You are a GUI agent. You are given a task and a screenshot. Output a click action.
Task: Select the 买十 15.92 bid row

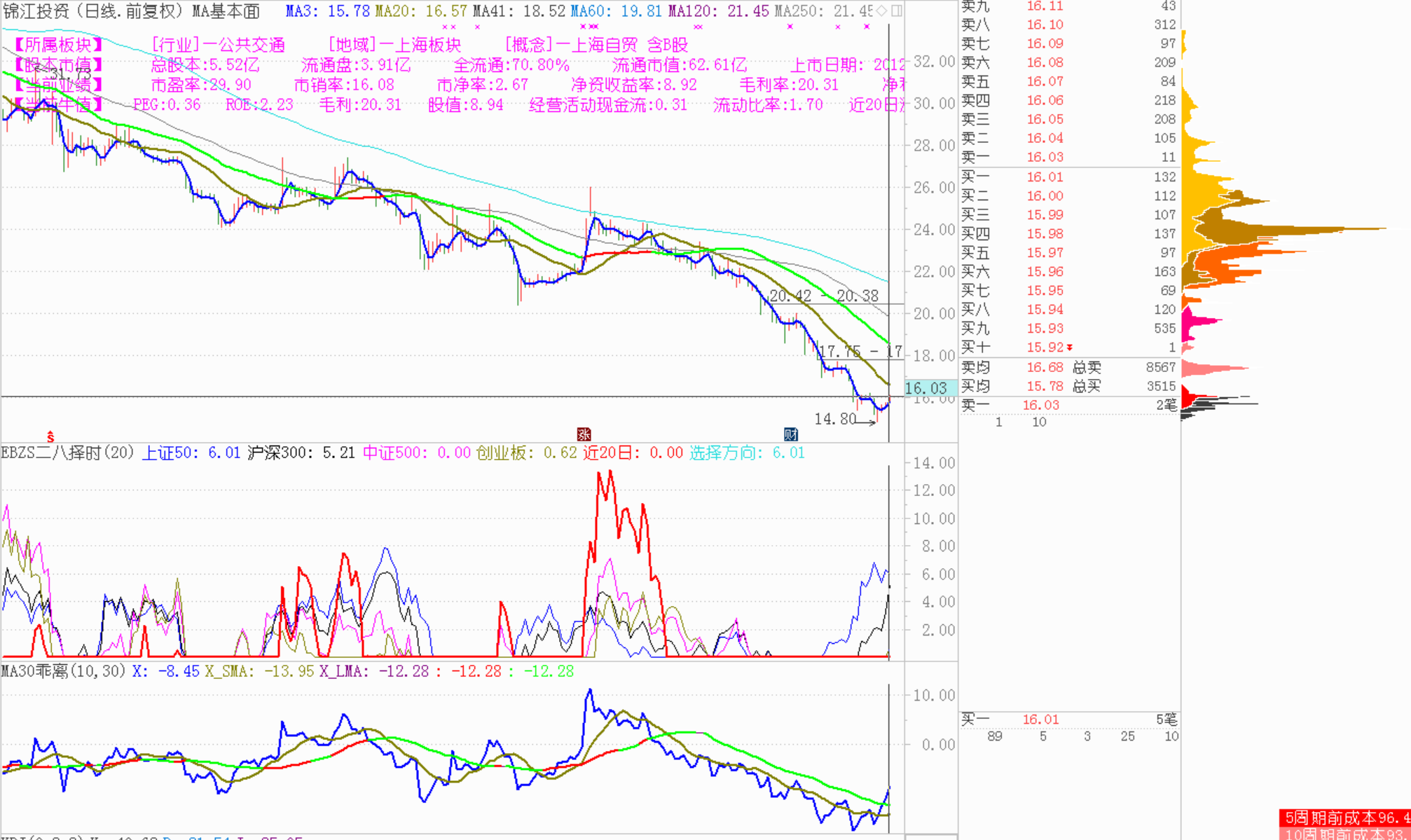click(x=1068, y=347)
